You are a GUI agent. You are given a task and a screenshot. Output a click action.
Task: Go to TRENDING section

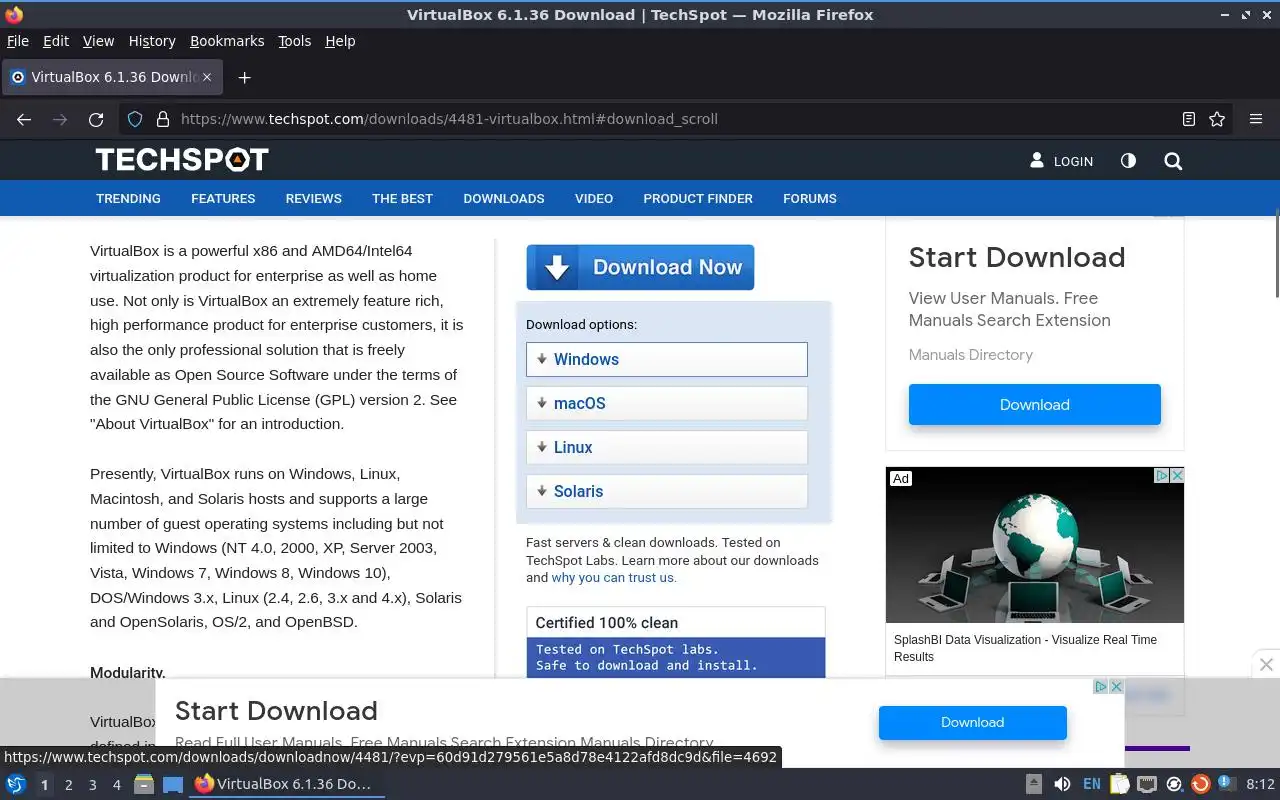click(x=128, y=198)
